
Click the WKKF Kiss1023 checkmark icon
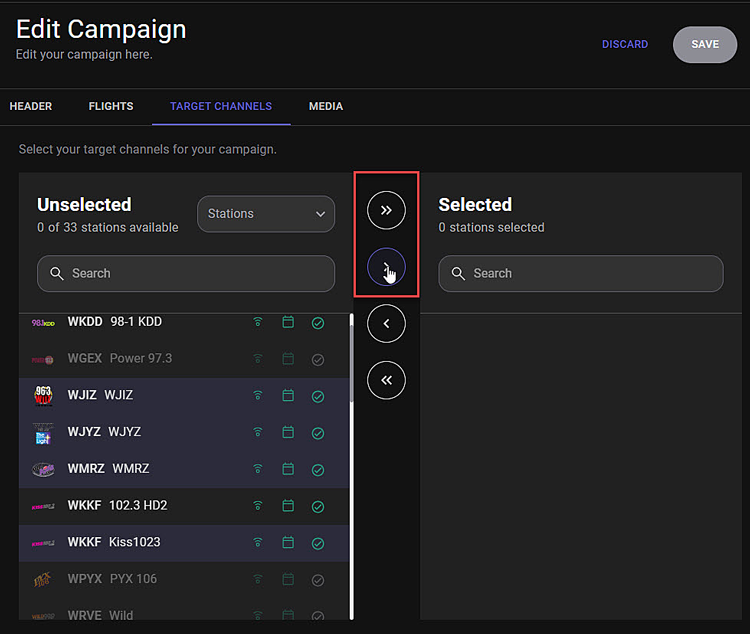click(x=318, y=544)
